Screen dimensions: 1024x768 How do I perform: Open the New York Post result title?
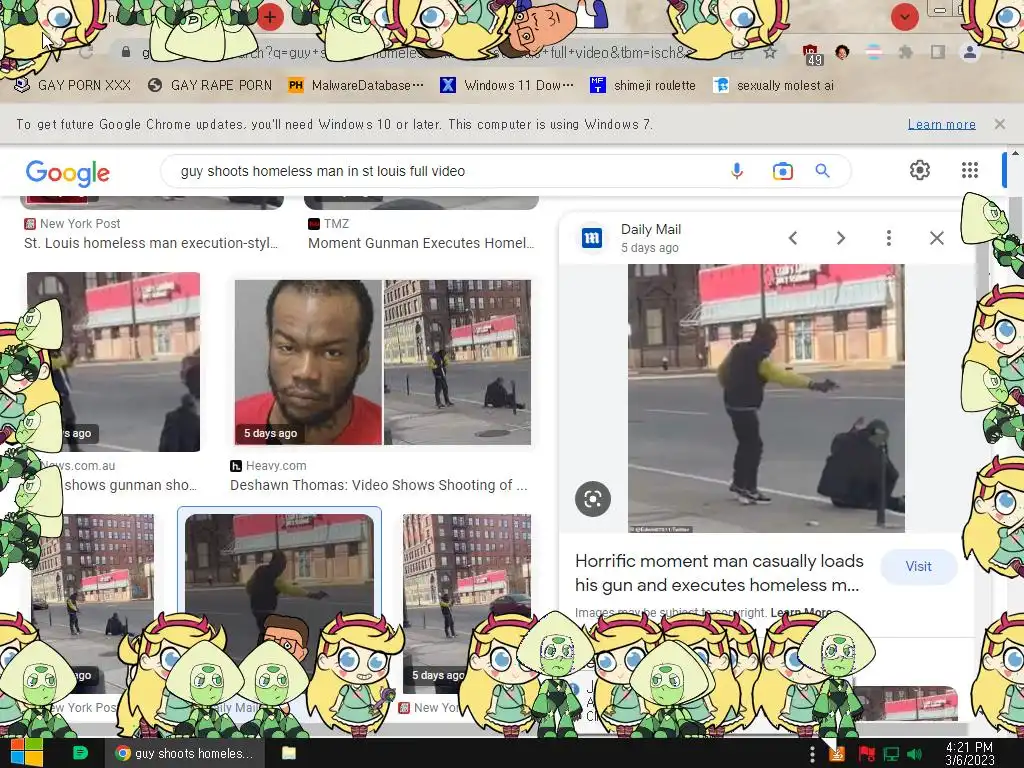click(151, 243)
